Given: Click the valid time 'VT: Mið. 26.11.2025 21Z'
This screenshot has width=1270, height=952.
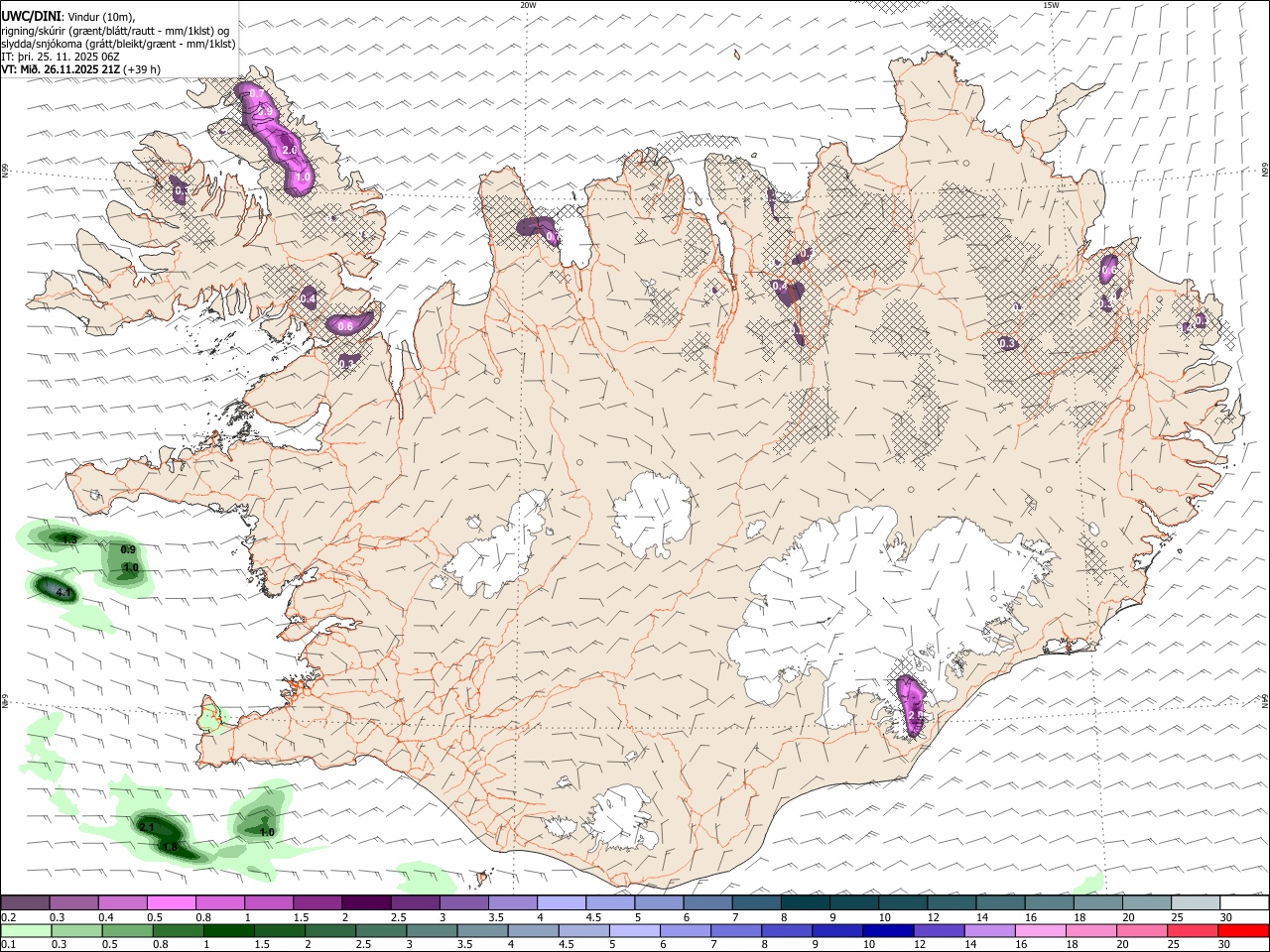Looking at the screenshot, I should pyautogui.click(x=62, y=69).
